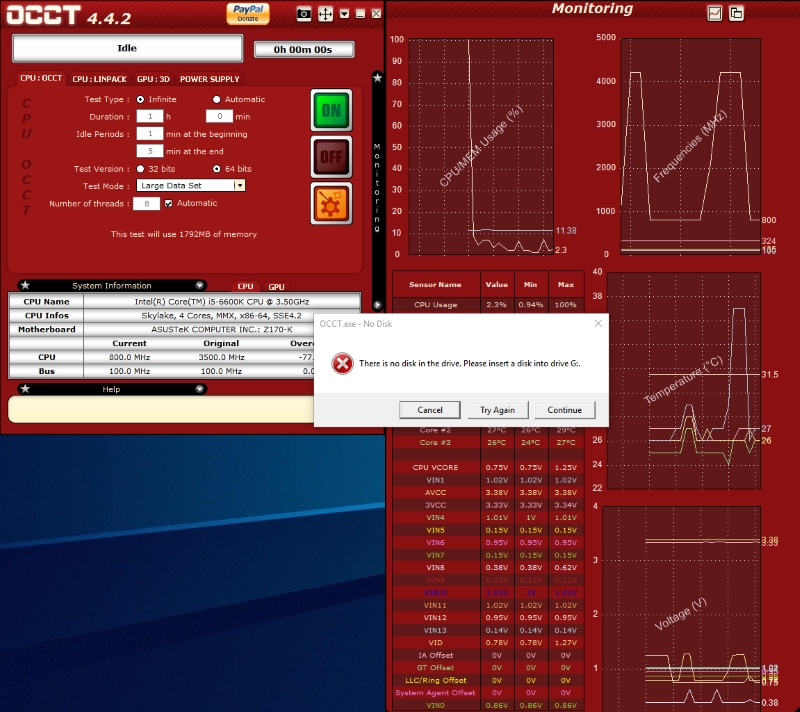Open the POWER SUPPLY tab
This screenshot has width=800, height=712.
point(210,79)
